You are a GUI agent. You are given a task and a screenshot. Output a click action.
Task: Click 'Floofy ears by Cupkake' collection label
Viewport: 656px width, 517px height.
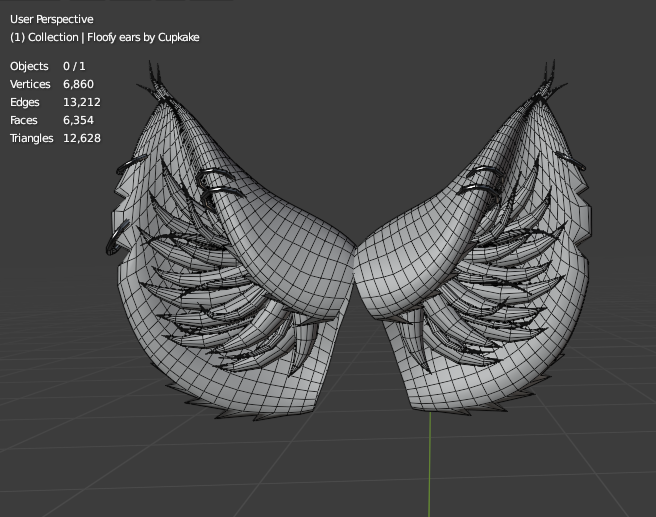tap(143, 37)
